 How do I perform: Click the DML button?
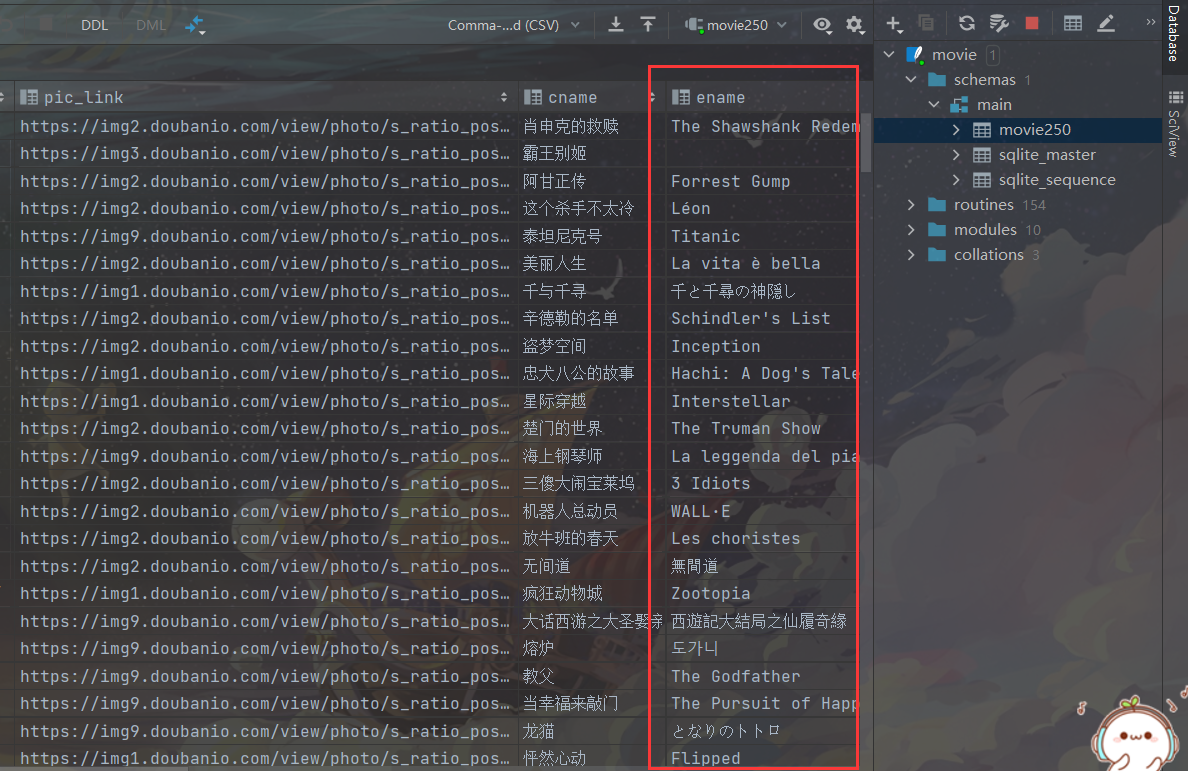[150, 25]
